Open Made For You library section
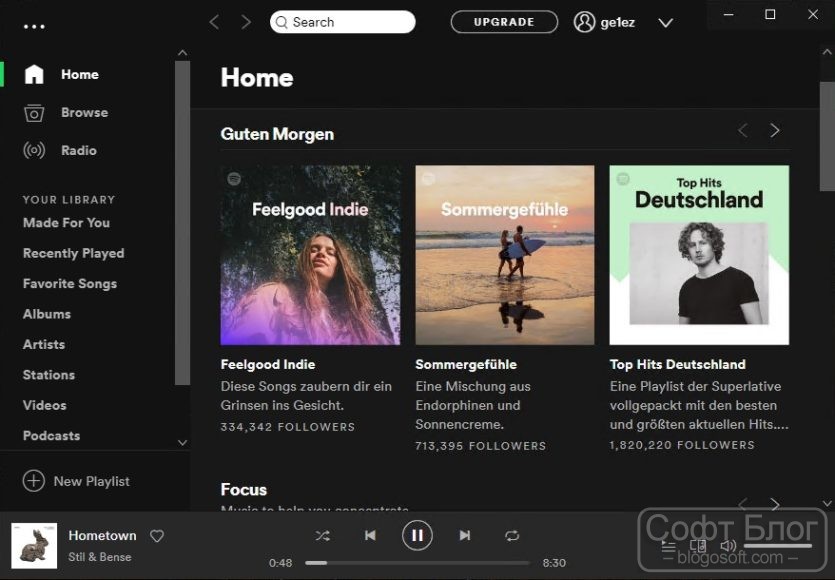This screenshot has height=580, width=835. [67, 223]
